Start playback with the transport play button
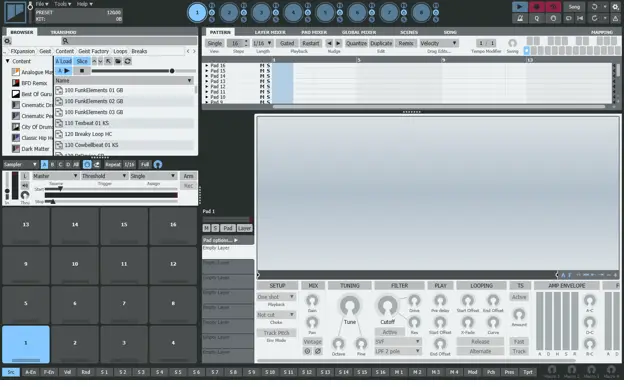 pos(519,7)
